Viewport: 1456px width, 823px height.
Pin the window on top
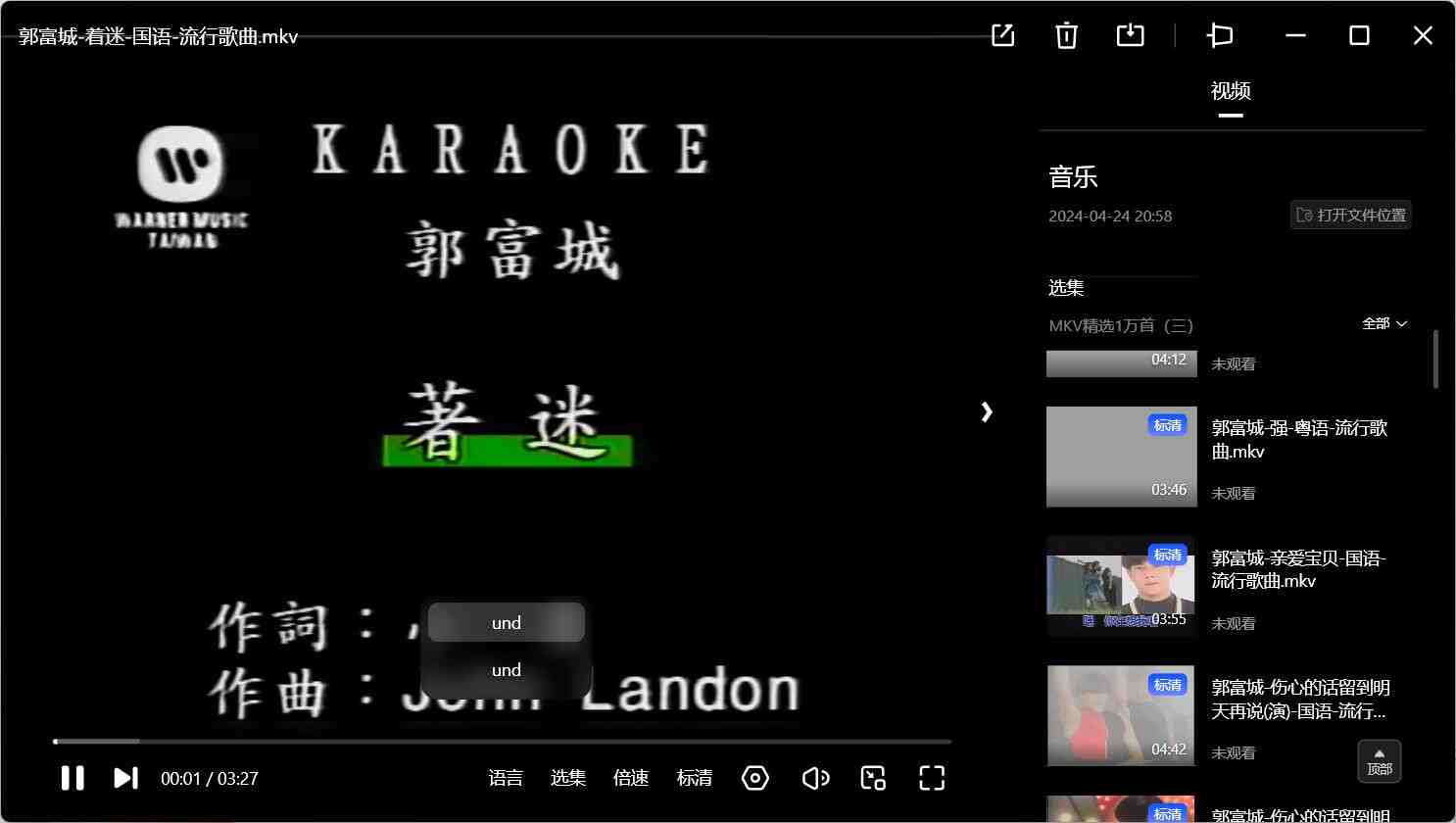click(1220, 35)
